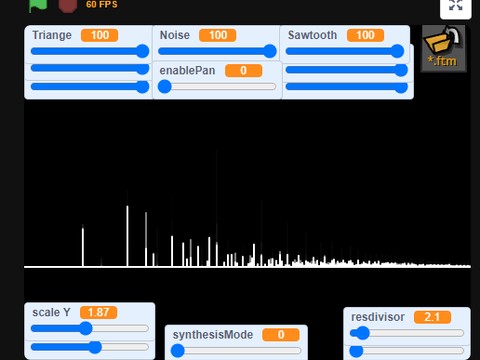Screen dimensions: 480x360
Task: Click the enablePan variable label
Action: click(x=187, y=70)
